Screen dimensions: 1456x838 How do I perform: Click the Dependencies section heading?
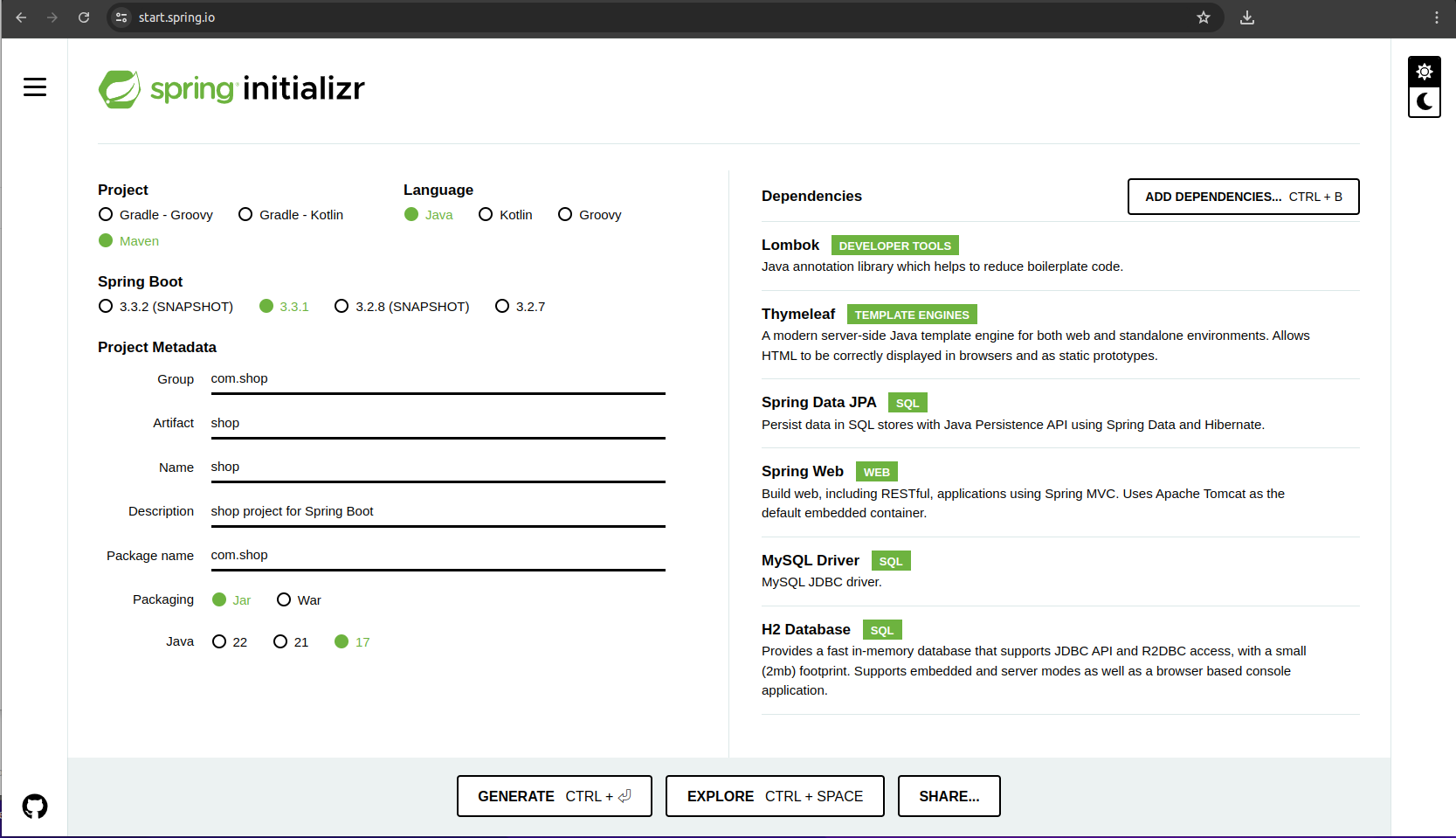[811, 197]
